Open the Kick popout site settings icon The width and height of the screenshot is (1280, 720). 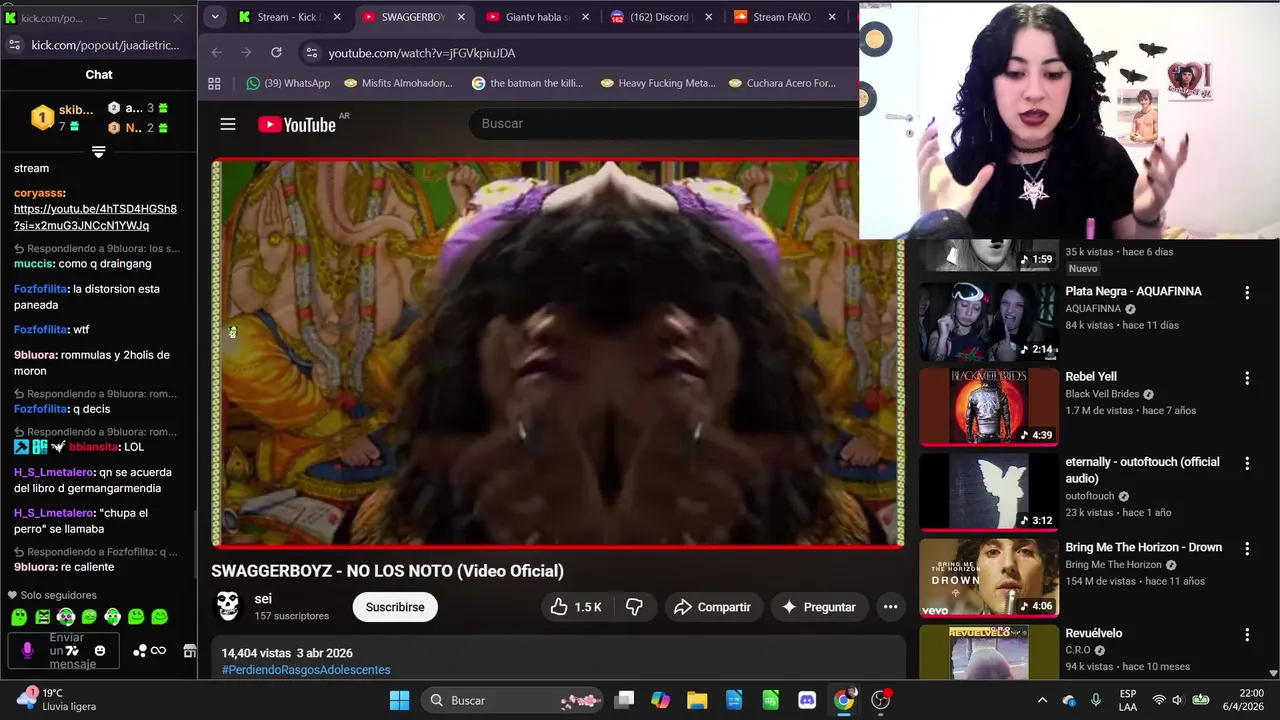coord(14,45)
